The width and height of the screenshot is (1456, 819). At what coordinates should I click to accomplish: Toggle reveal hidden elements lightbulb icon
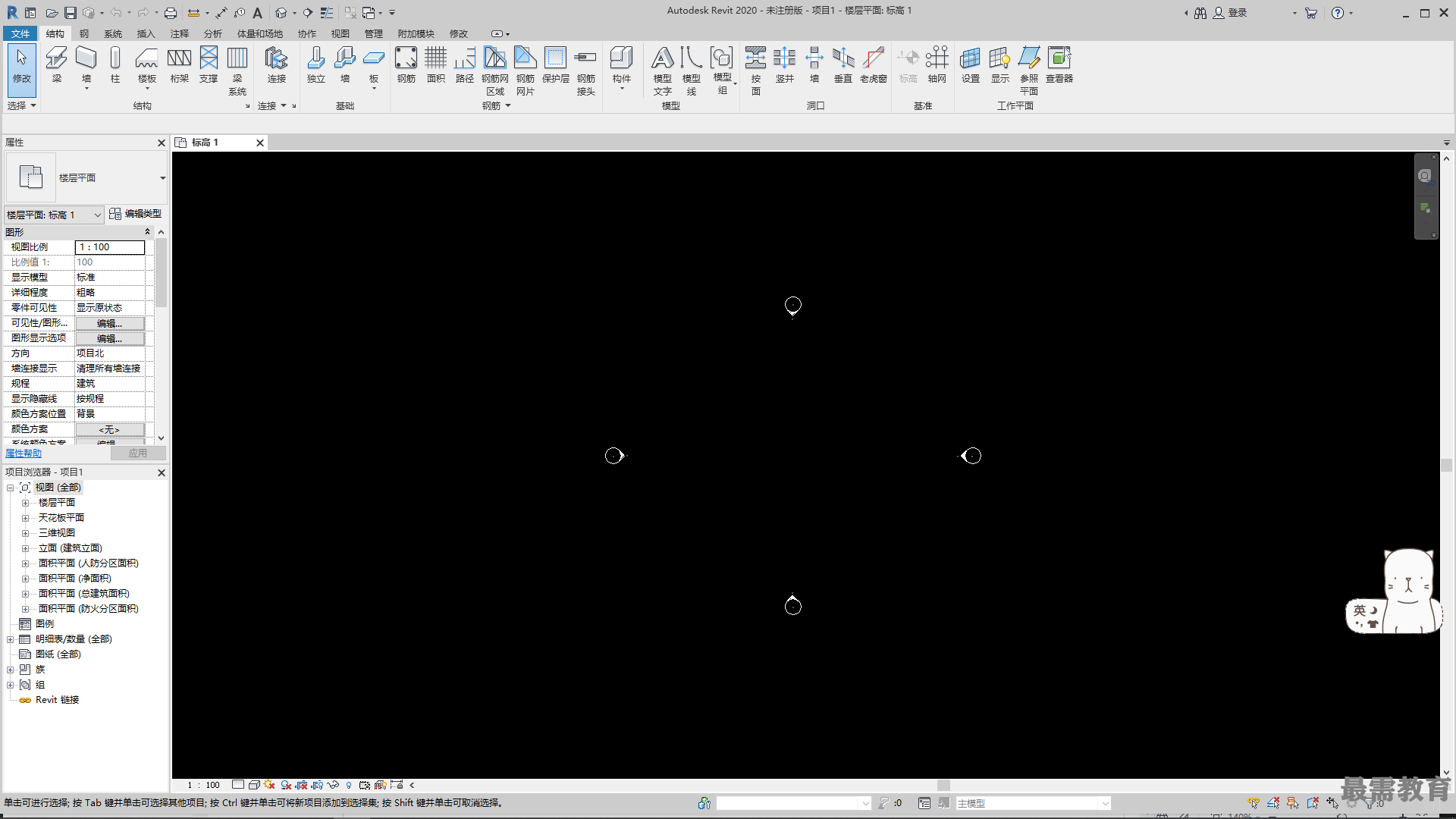click(349, 785)
